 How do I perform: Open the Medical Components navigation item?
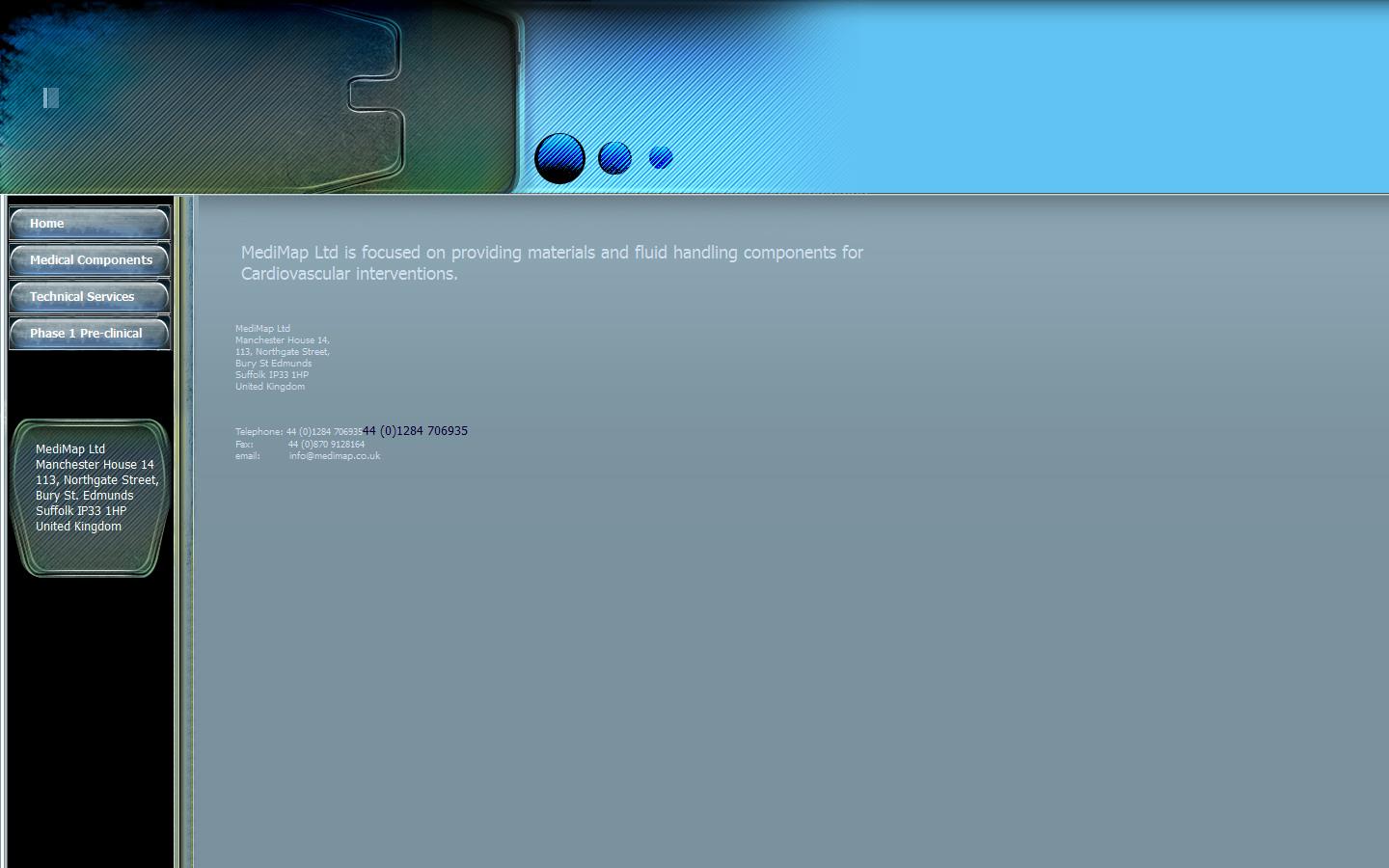pyautogui.click(x=89, y=259)
